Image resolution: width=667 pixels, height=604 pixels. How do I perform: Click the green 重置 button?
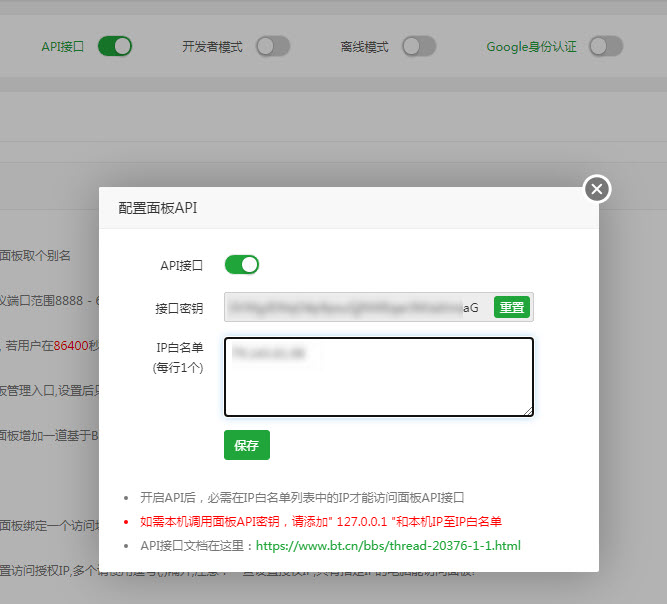point(512,307)
